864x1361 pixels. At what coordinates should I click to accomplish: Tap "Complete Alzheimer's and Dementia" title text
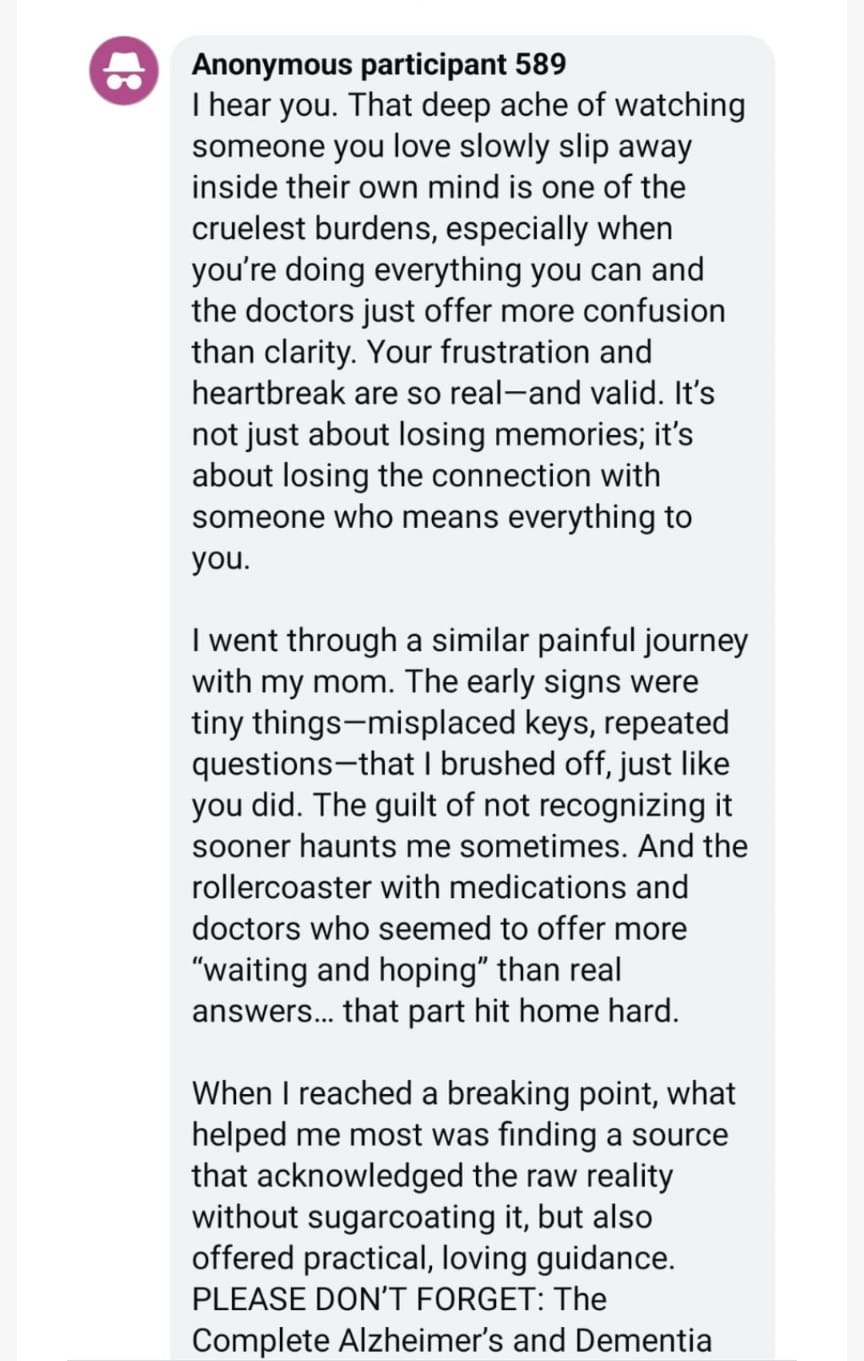tap(451, 1339)
